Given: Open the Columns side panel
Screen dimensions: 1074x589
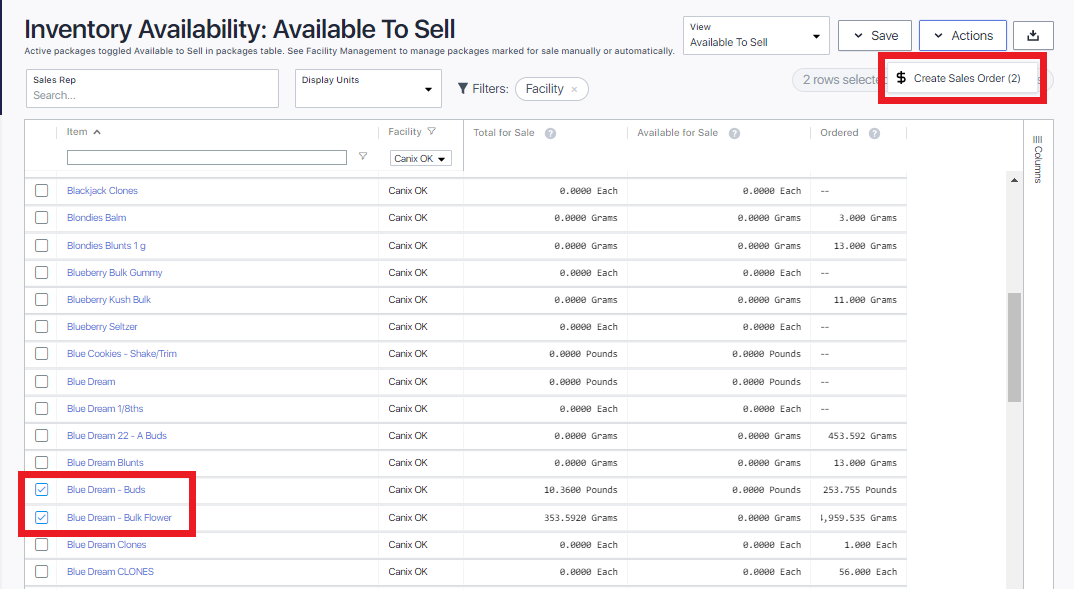Looking at the screenshot, I should 1037,158.
